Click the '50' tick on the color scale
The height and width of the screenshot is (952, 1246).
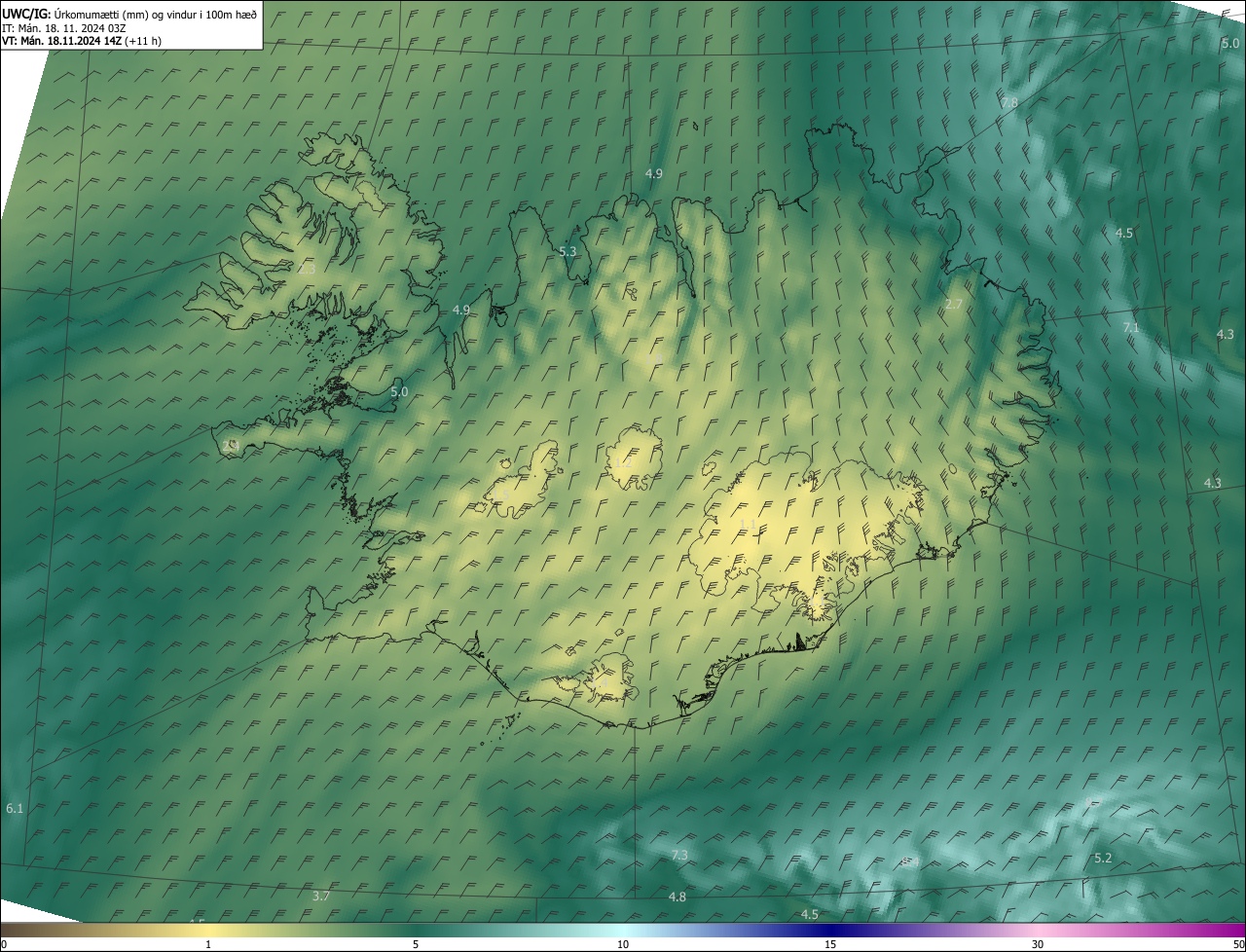pos(1238,944)
